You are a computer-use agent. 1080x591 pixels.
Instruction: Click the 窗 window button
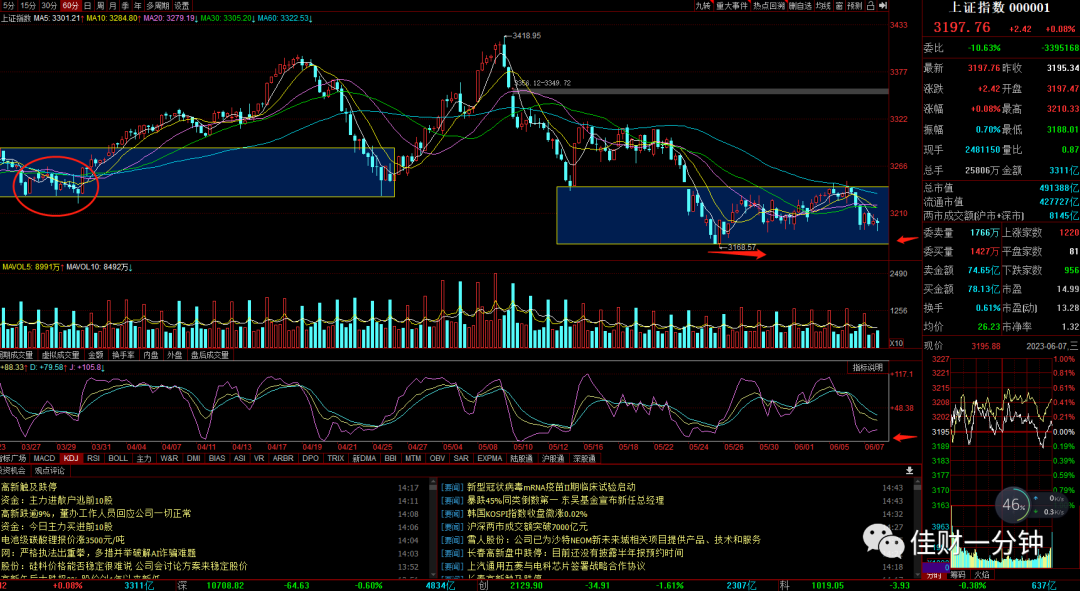click(x=839, y=6)
